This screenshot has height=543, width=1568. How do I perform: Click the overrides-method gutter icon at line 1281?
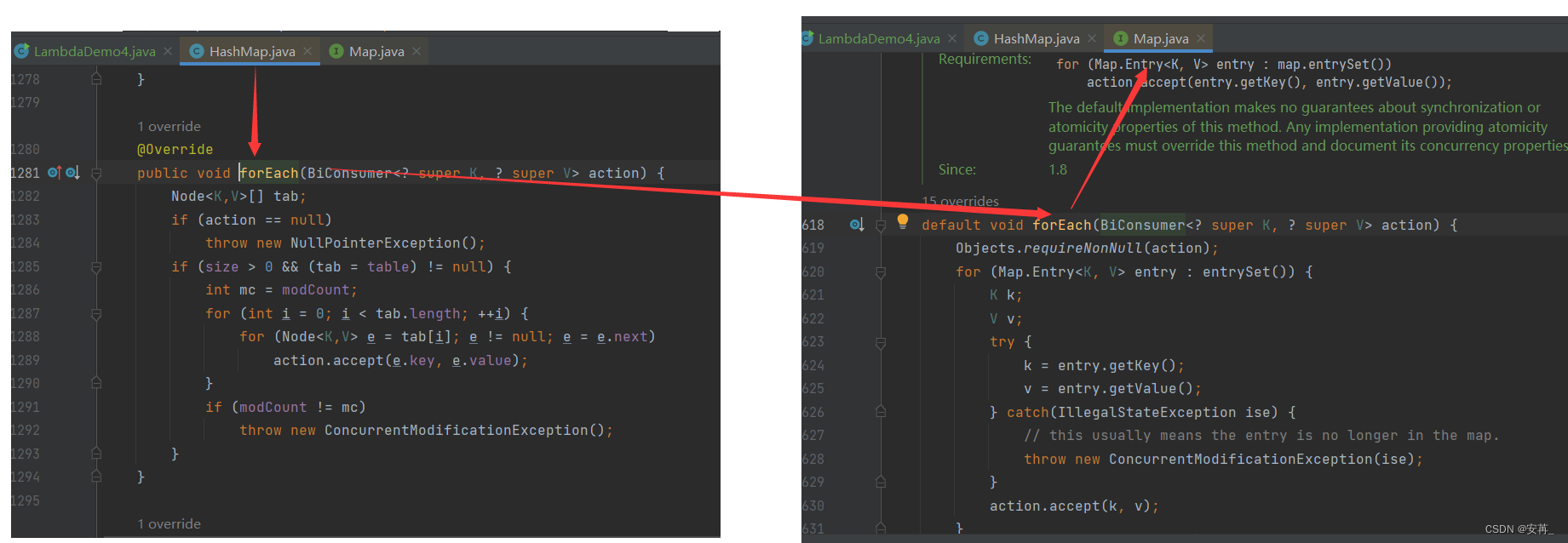pyautogui.click(x=55, y=173)
